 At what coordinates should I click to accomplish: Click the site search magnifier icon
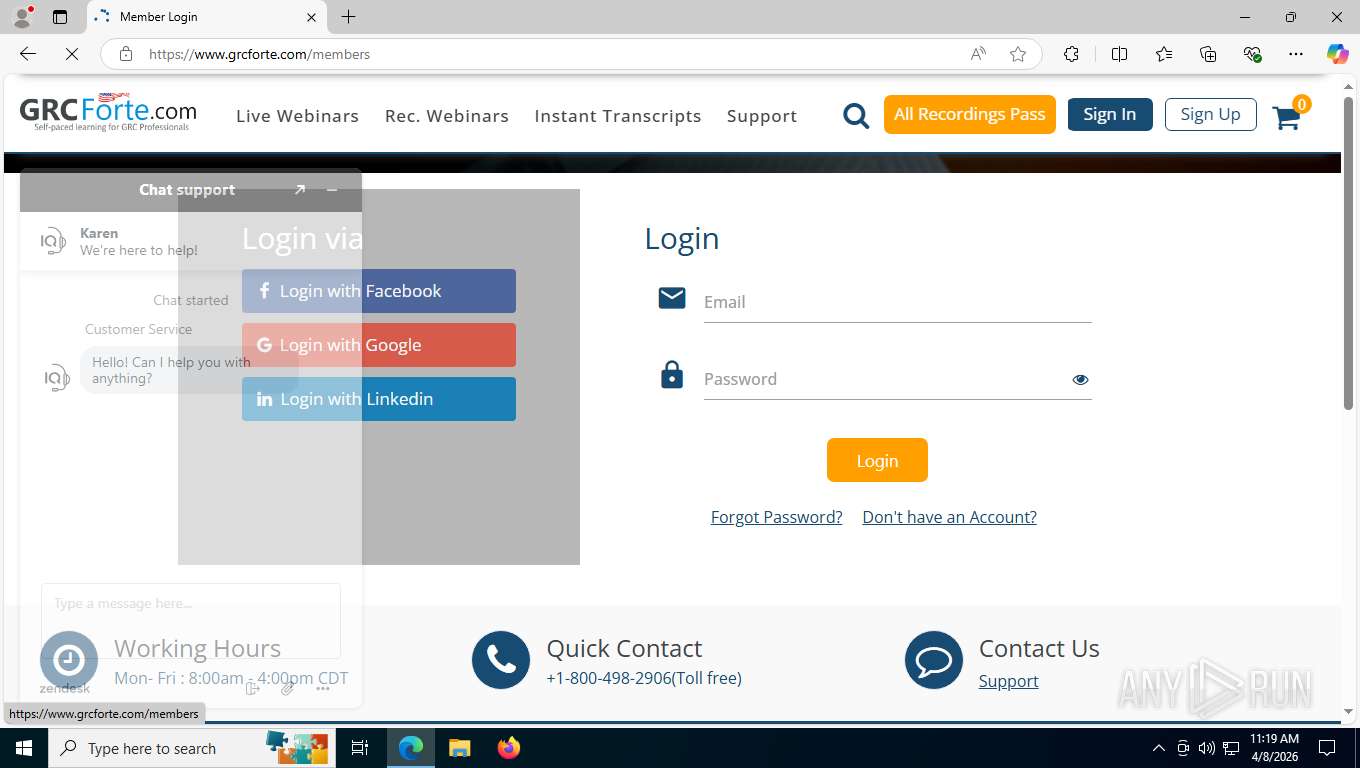coord(856,116)
